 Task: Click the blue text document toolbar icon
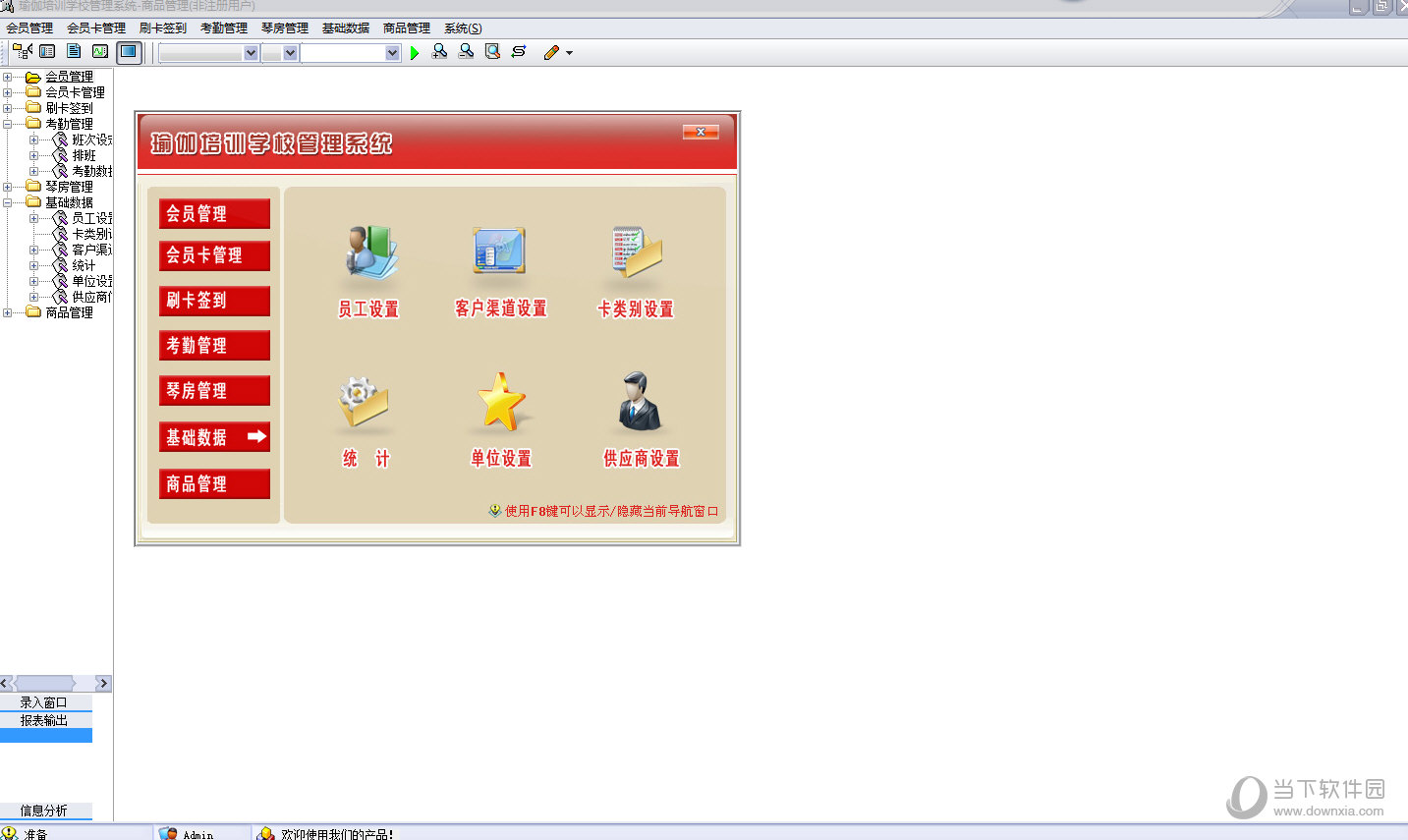tap(74, 52)
